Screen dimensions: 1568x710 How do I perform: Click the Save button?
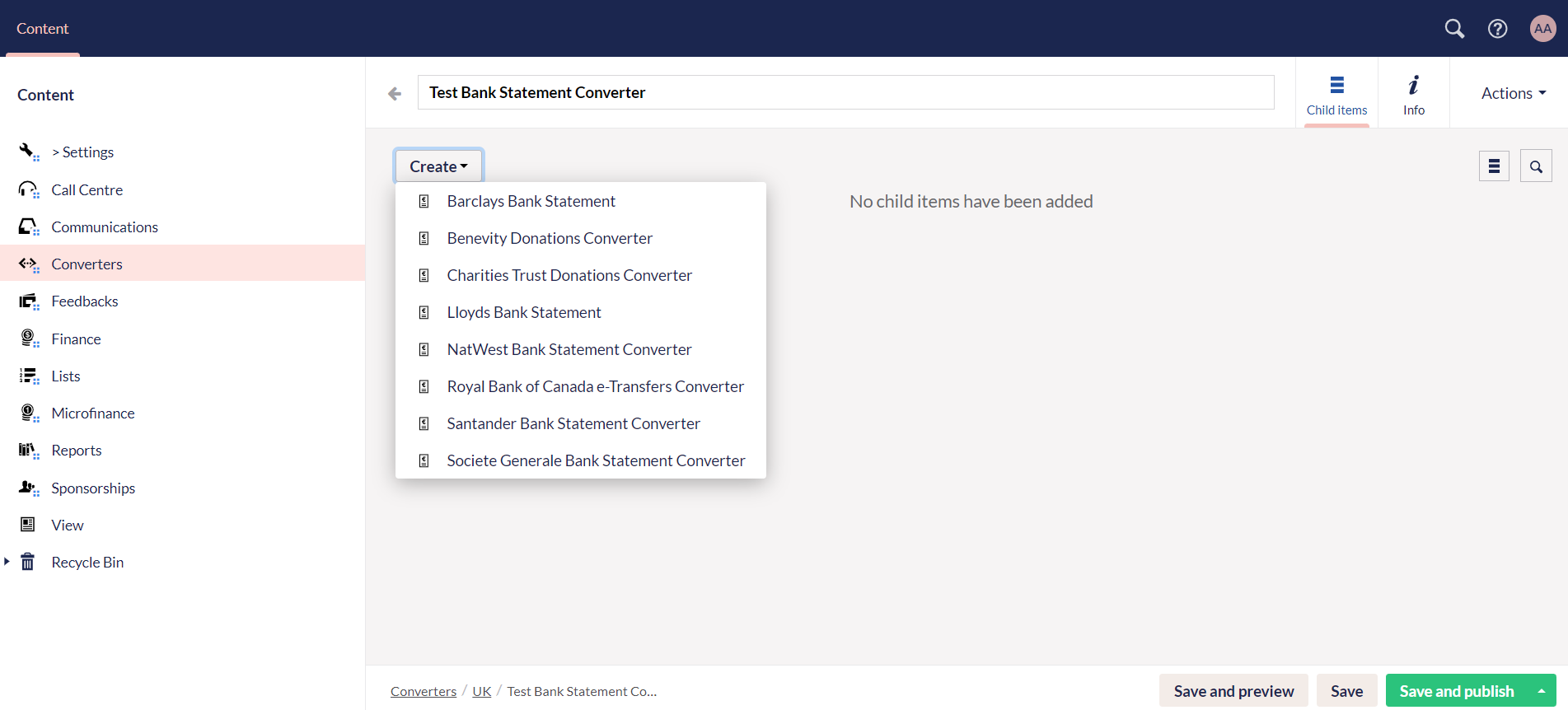(1346, 691)
